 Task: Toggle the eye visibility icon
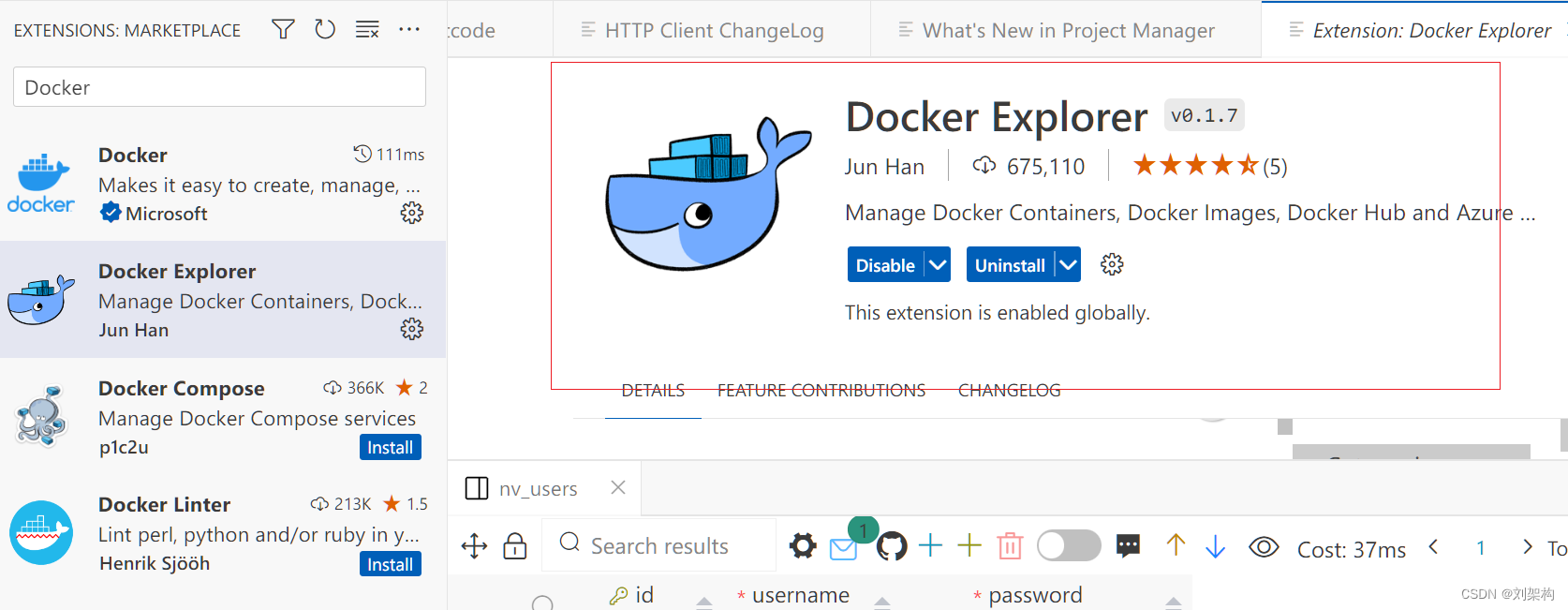point(1264,546)
